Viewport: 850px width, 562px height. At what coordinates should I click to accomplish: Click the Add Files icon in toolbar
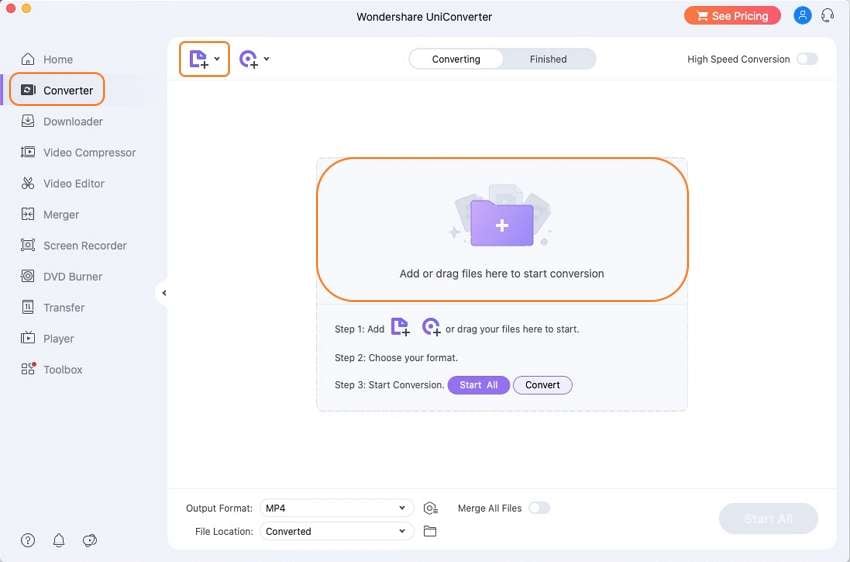(x=198, y=59)
